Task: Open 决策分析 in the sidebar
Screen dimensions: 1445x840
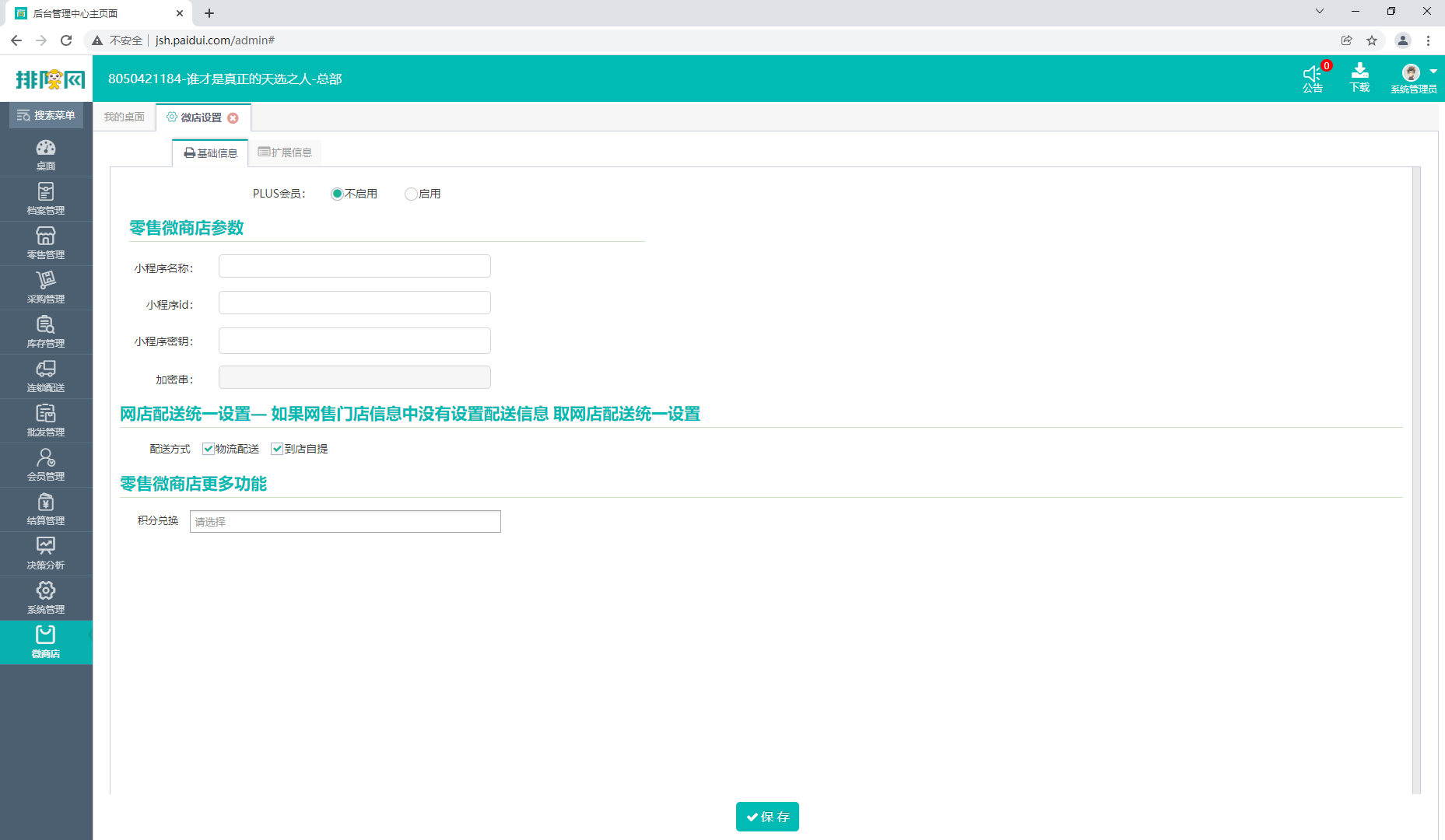Action: click(x=46, y=554)
